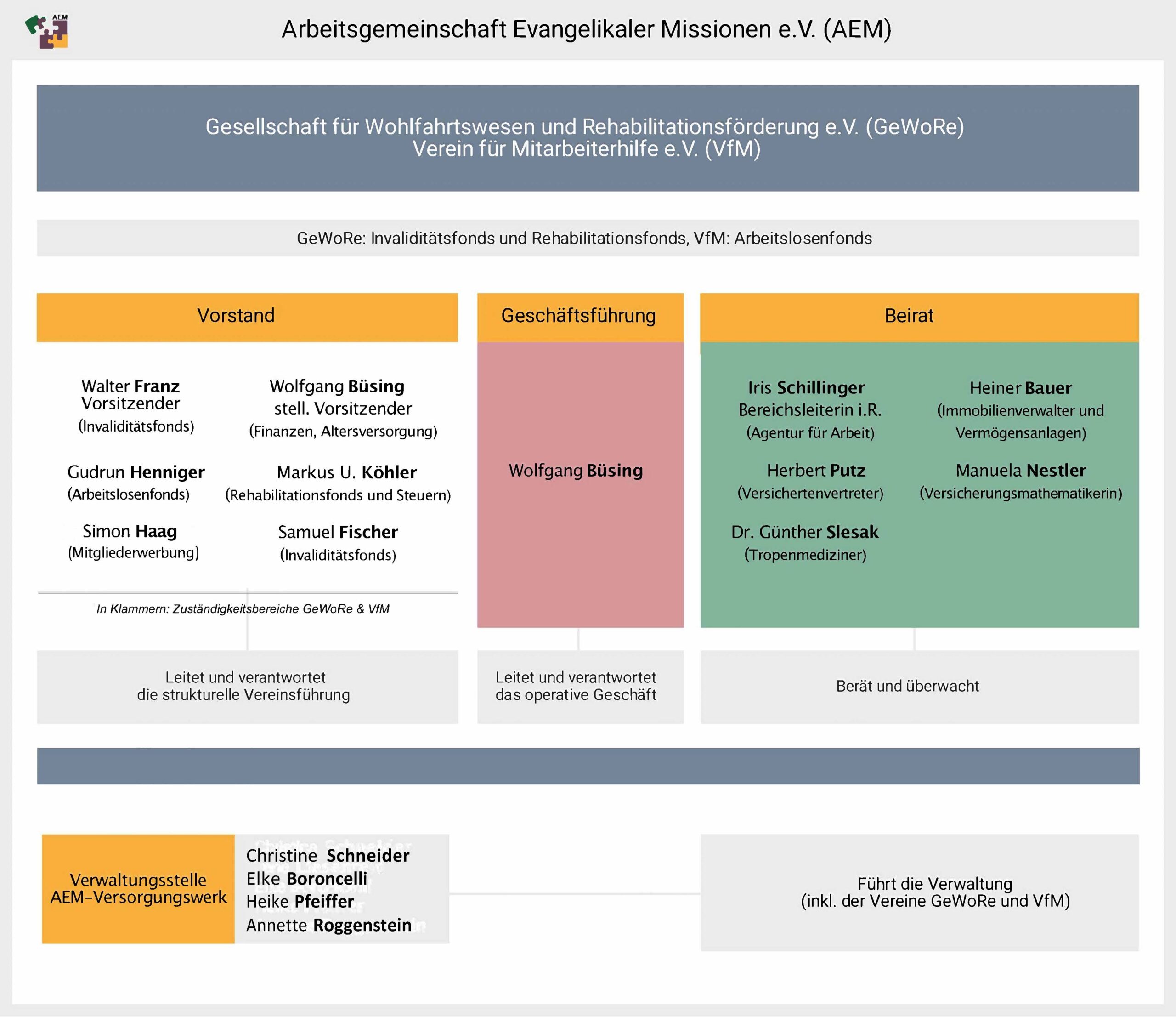Select the Geschäftsführung header box
The height and width of the screenshot is (1017, 1176).
580,317
